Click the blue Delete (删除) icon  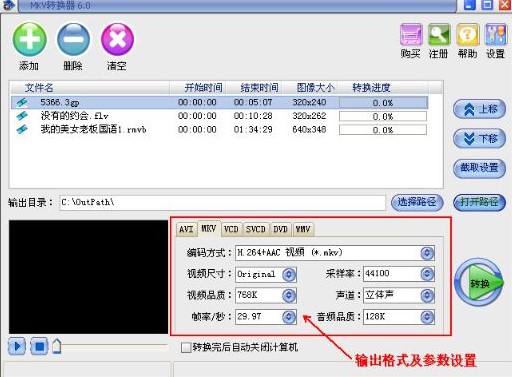[x=73, y=39]
